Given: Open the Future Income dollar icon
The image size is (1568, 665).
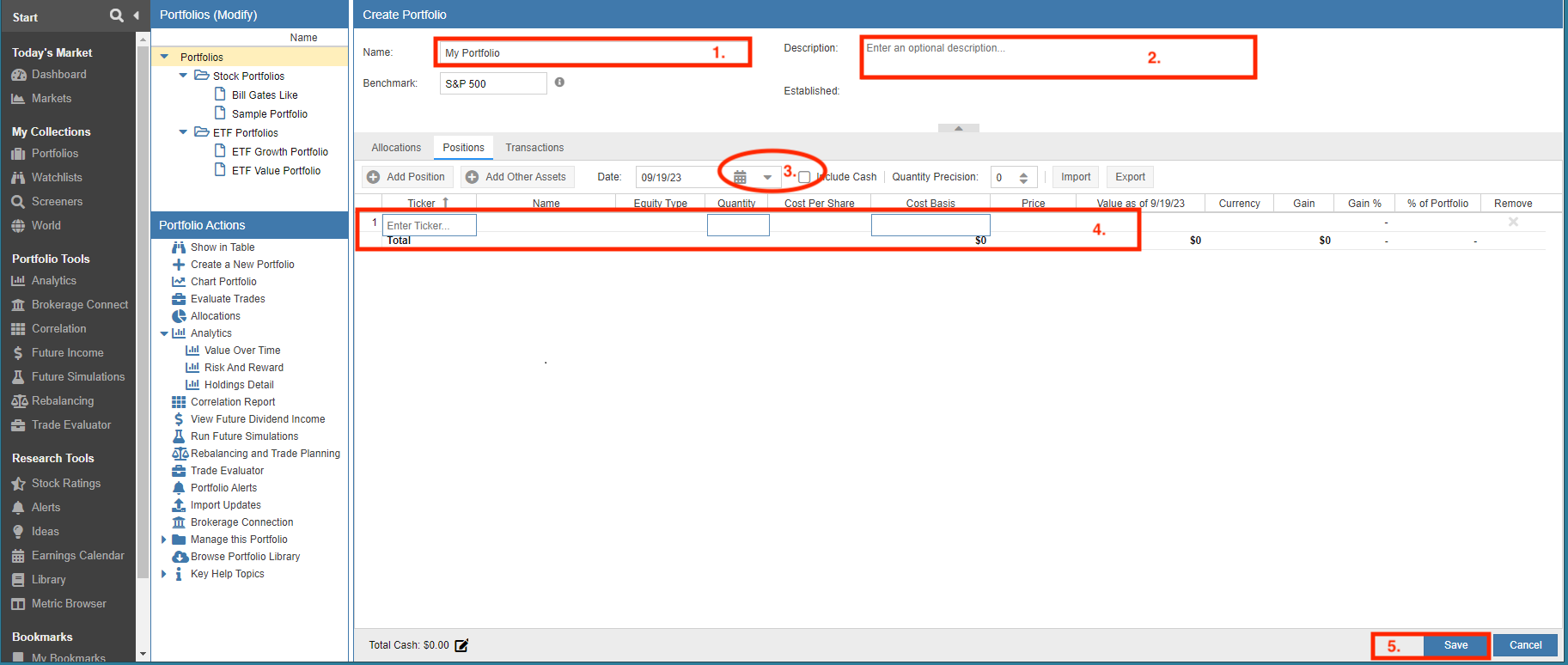Looking at the screenshot, I should [x=18, y=353].
